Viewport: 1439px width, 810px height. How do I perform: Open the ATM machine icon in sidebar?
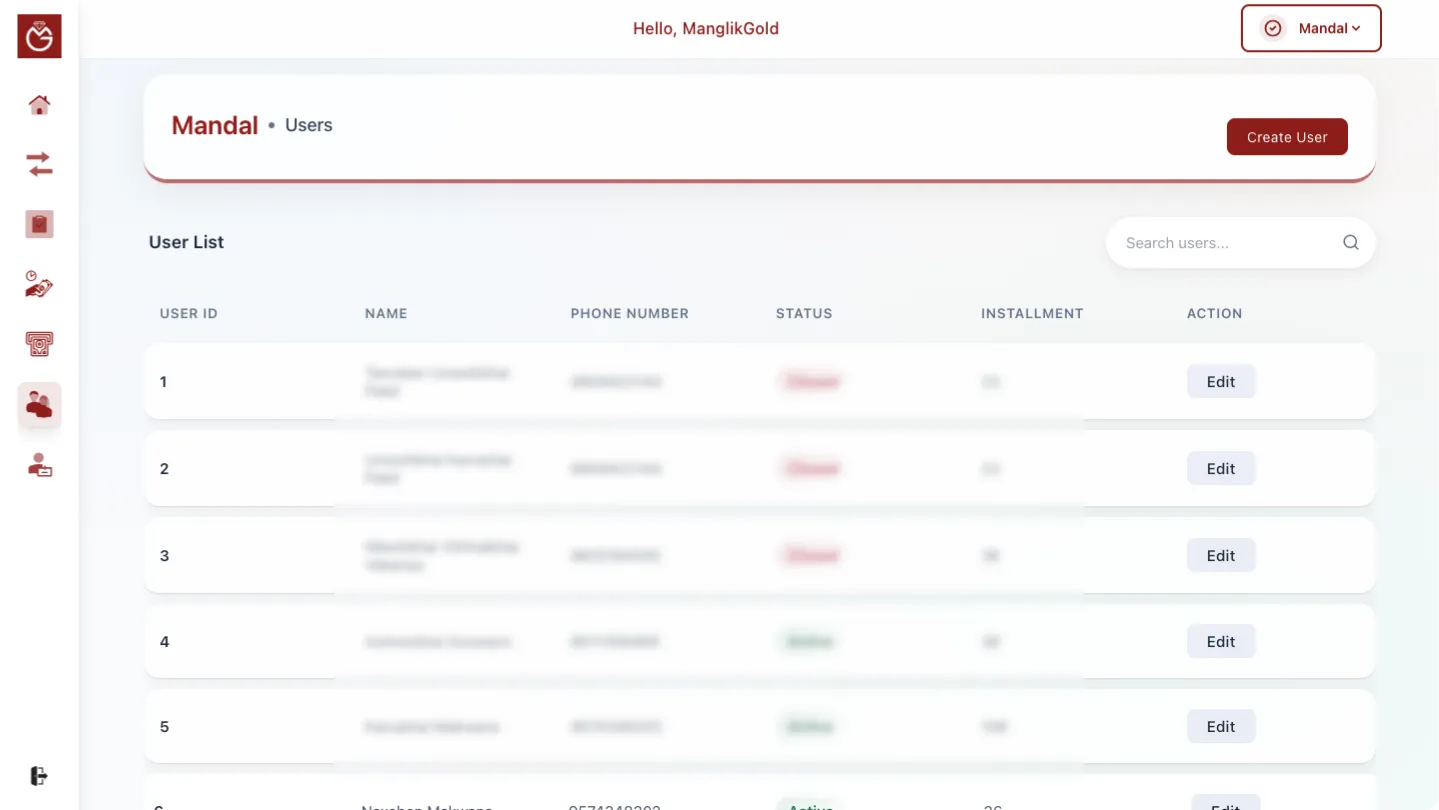click(39, 345)
